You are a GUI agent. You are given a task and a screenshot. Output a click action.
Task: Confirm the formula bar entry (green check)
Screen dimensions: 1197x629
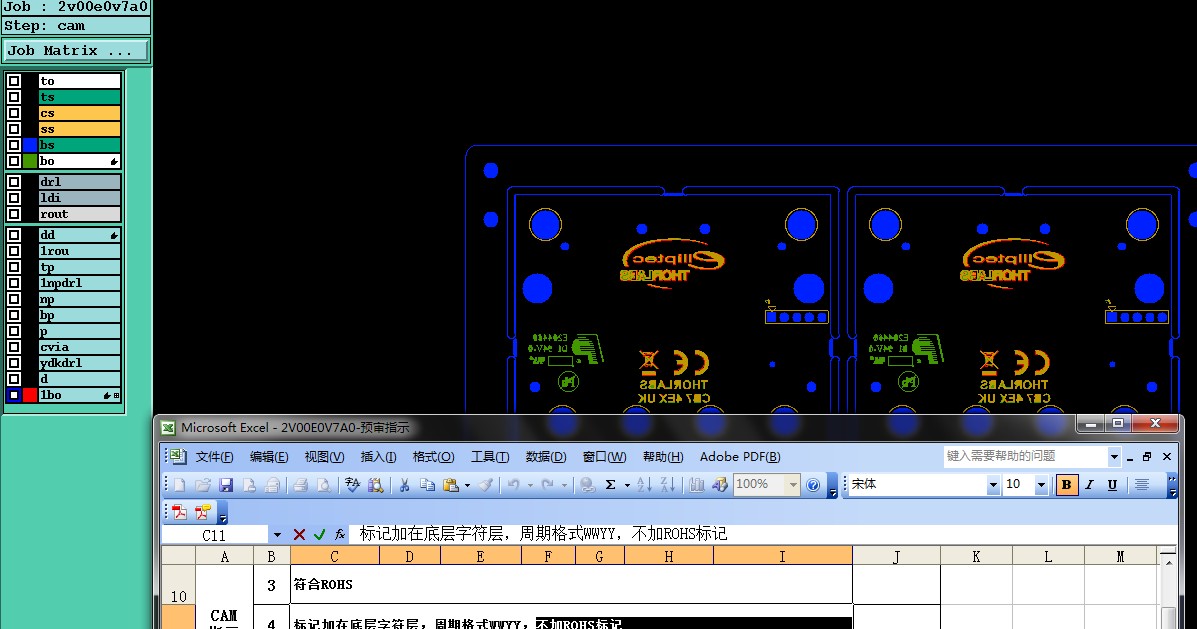point(320,535)
